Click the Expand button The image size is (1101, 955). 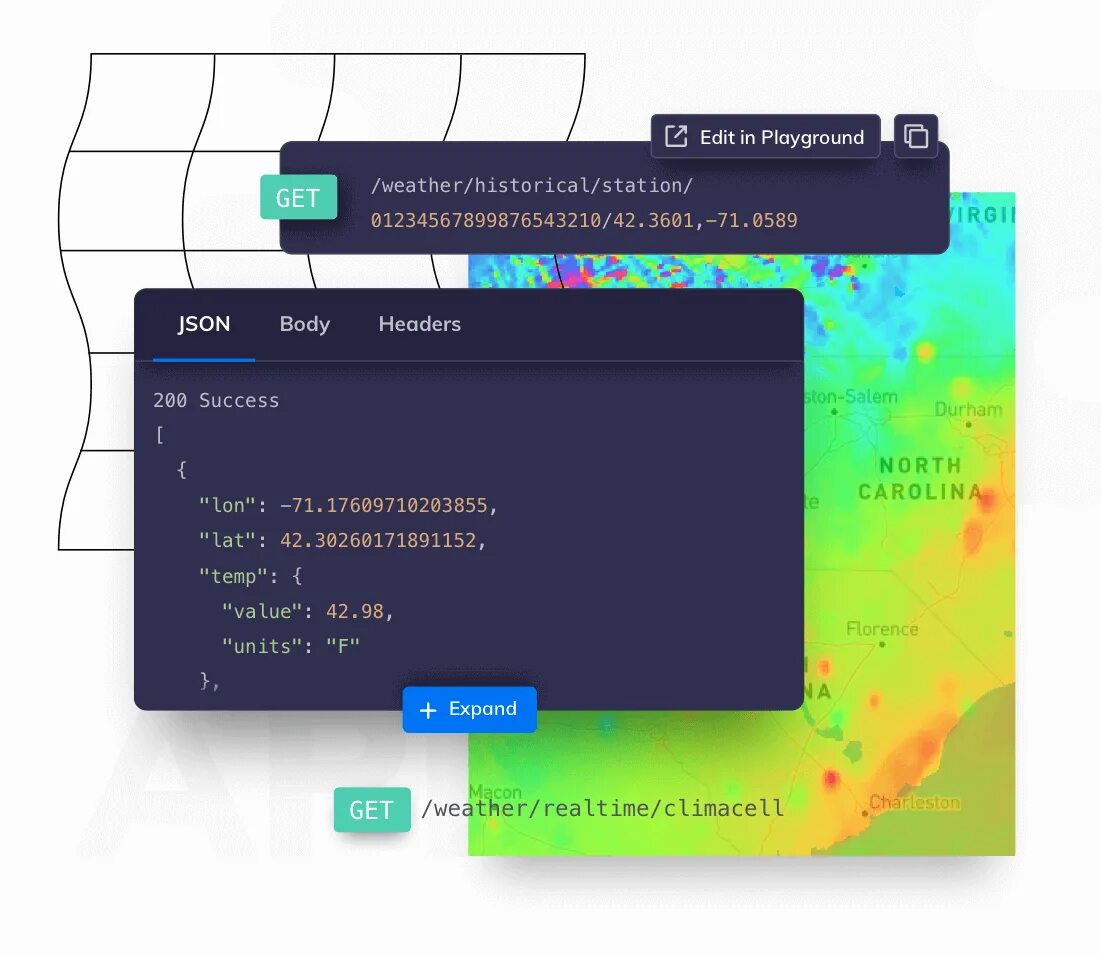470,709
